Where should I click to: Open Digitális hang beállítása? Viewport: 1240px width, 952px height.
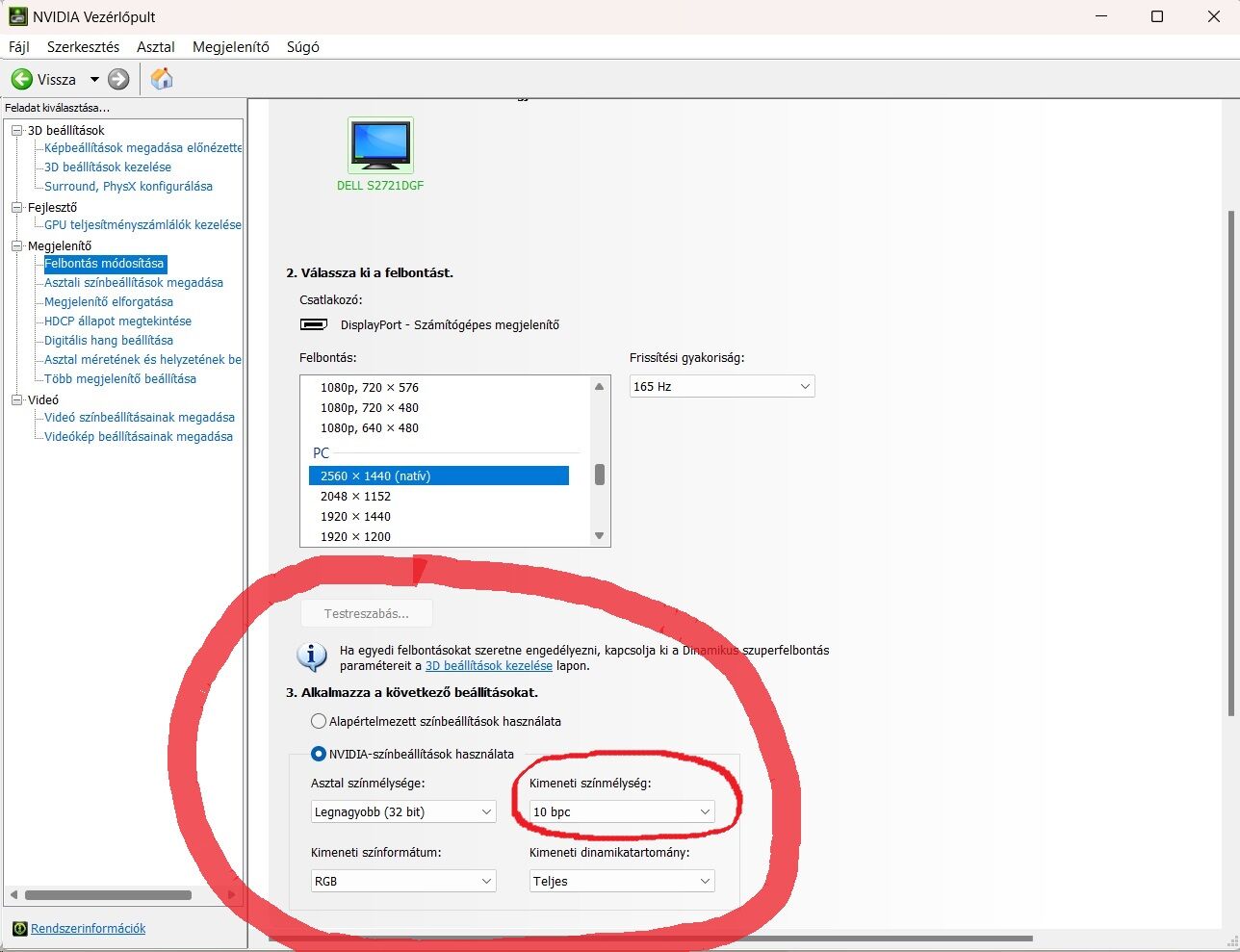(x=109, y=340)
